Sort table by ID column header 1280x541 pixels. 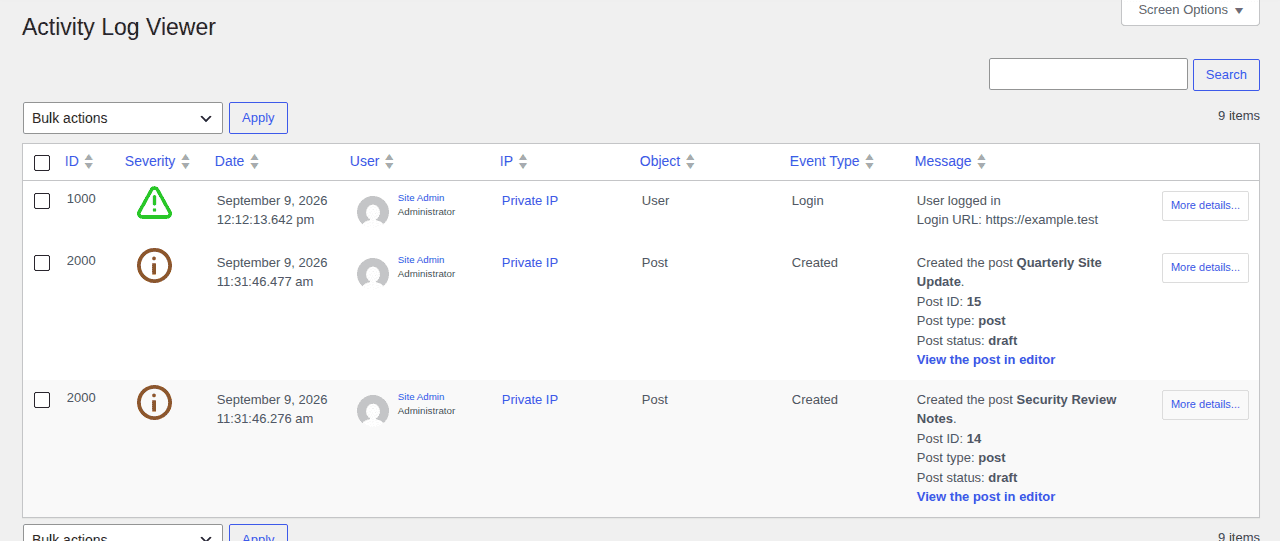72,161
